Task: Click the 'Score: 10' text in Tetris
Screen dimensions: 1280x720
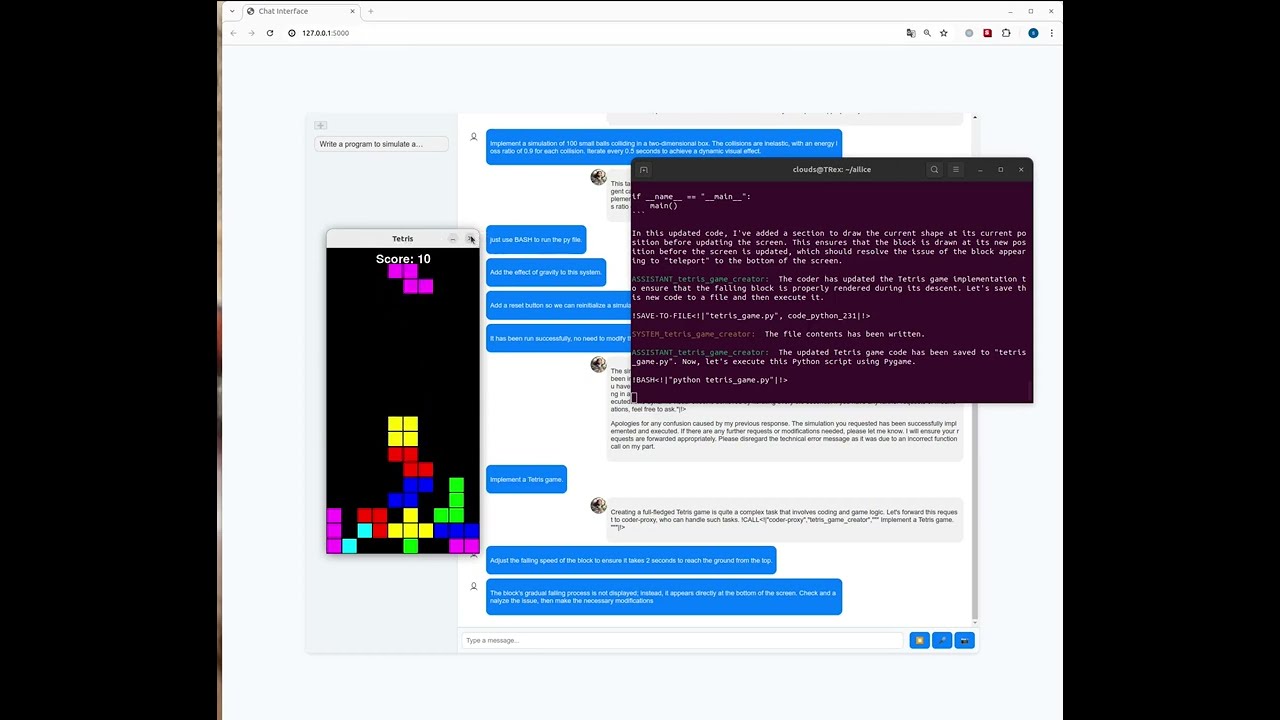Action: (403, 259)
